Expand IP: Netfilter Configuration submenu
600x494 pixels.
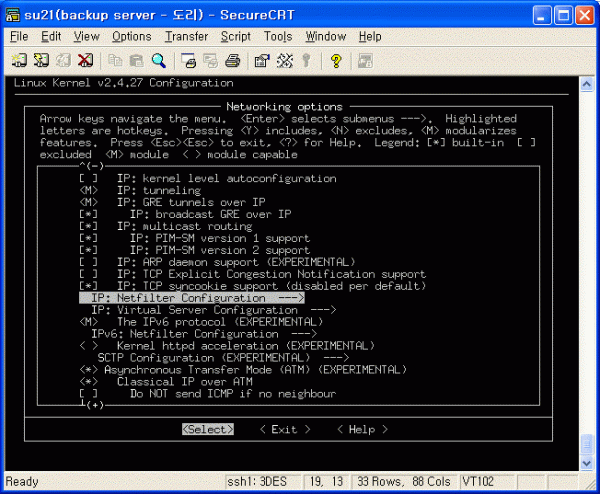192,298
